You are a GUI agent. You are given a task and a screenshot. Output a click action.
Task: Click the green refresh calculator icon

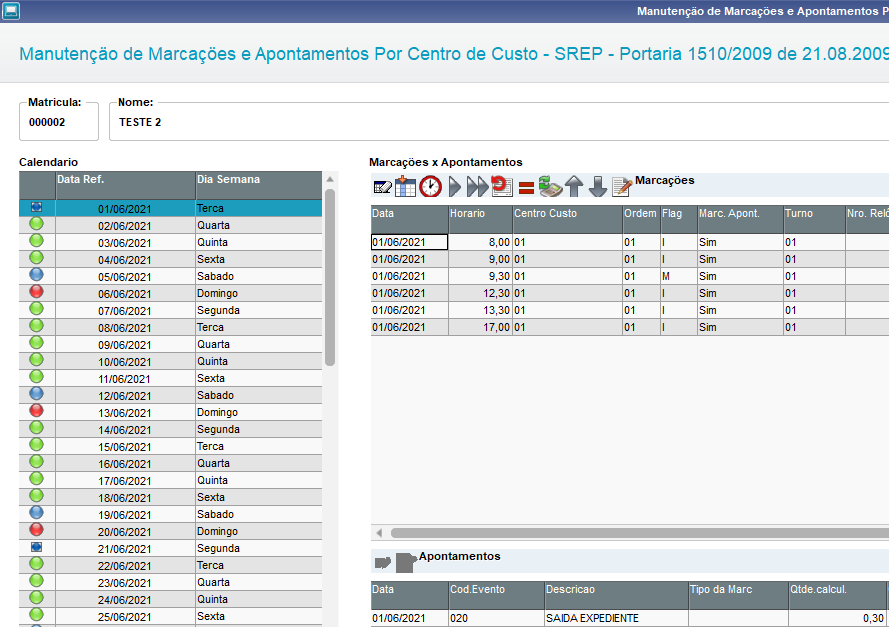click(550, 186)
